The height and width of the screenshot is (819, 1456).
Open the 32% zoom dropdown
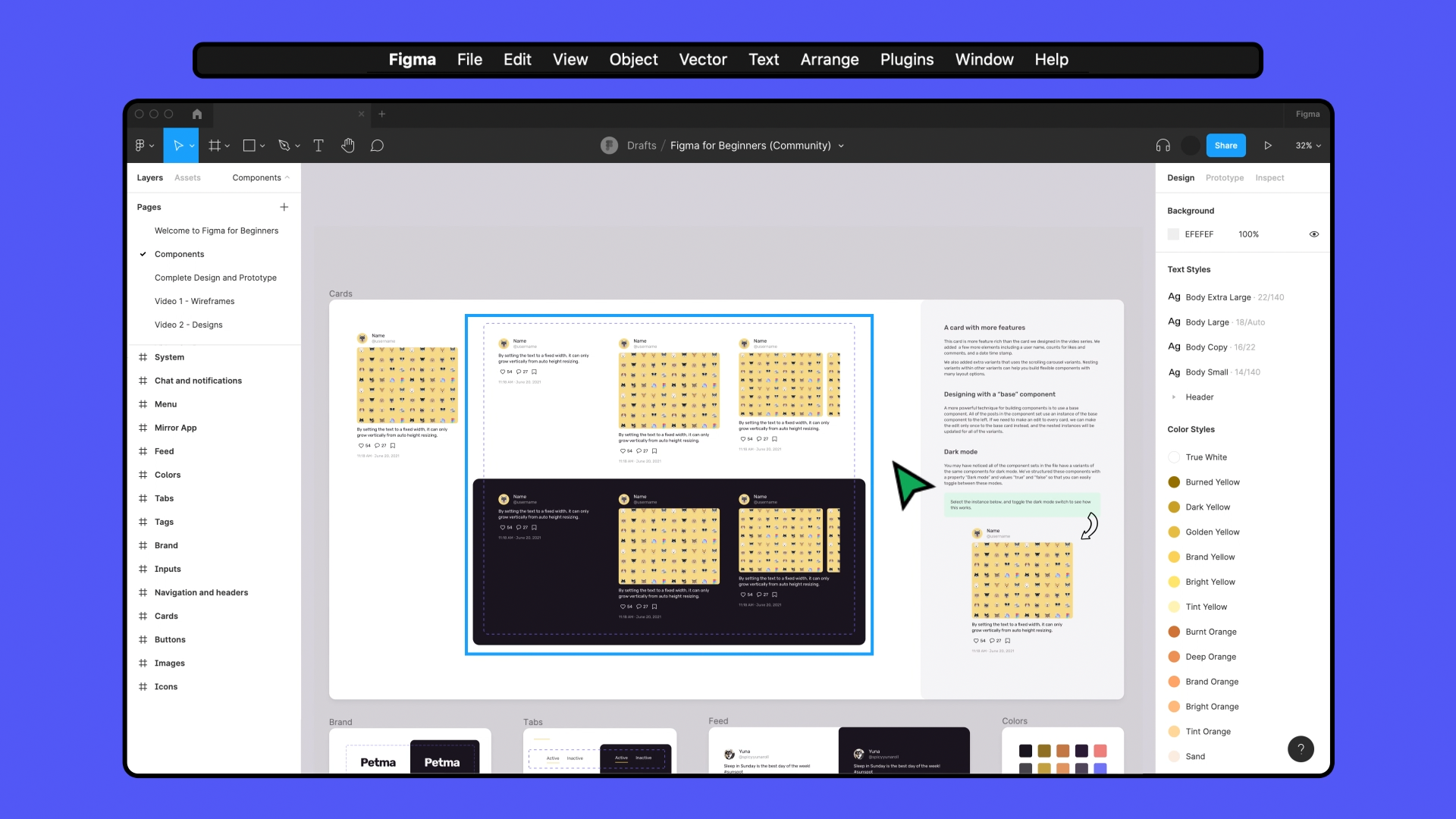(x=1308, y=146)
